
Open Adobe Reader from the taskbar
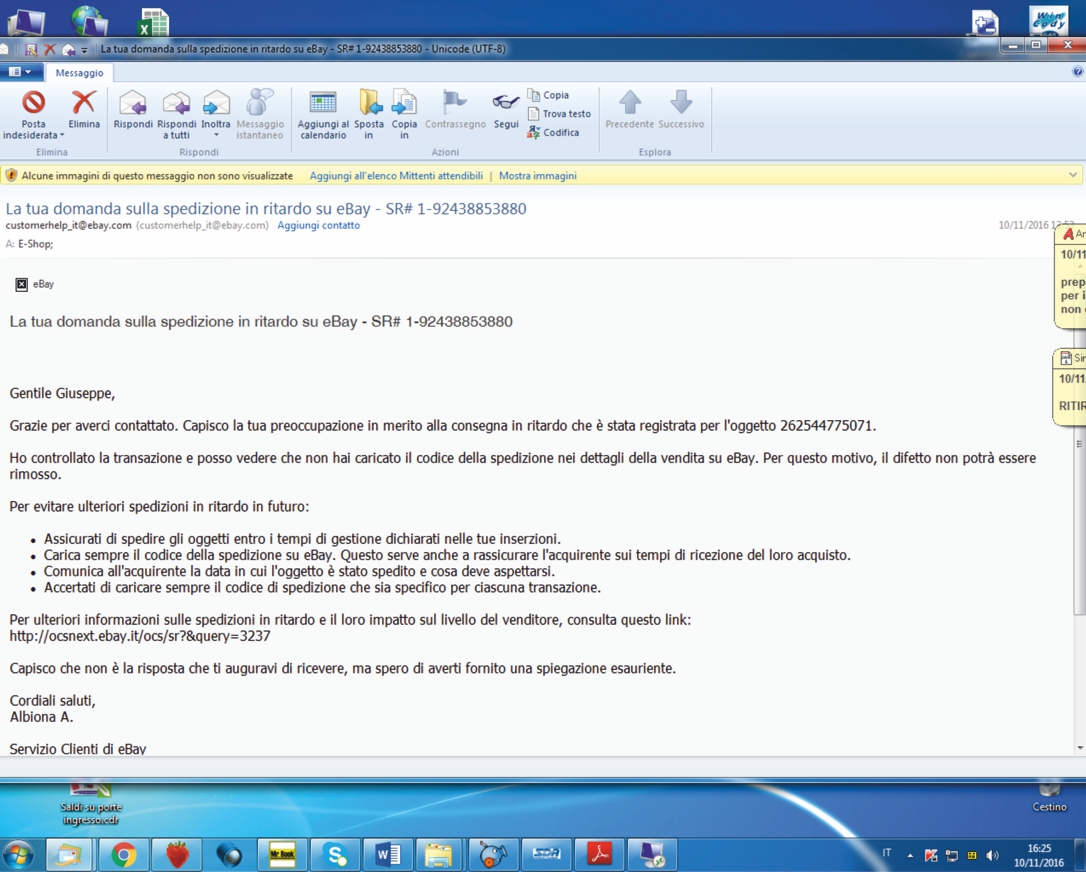pos(599,855)
